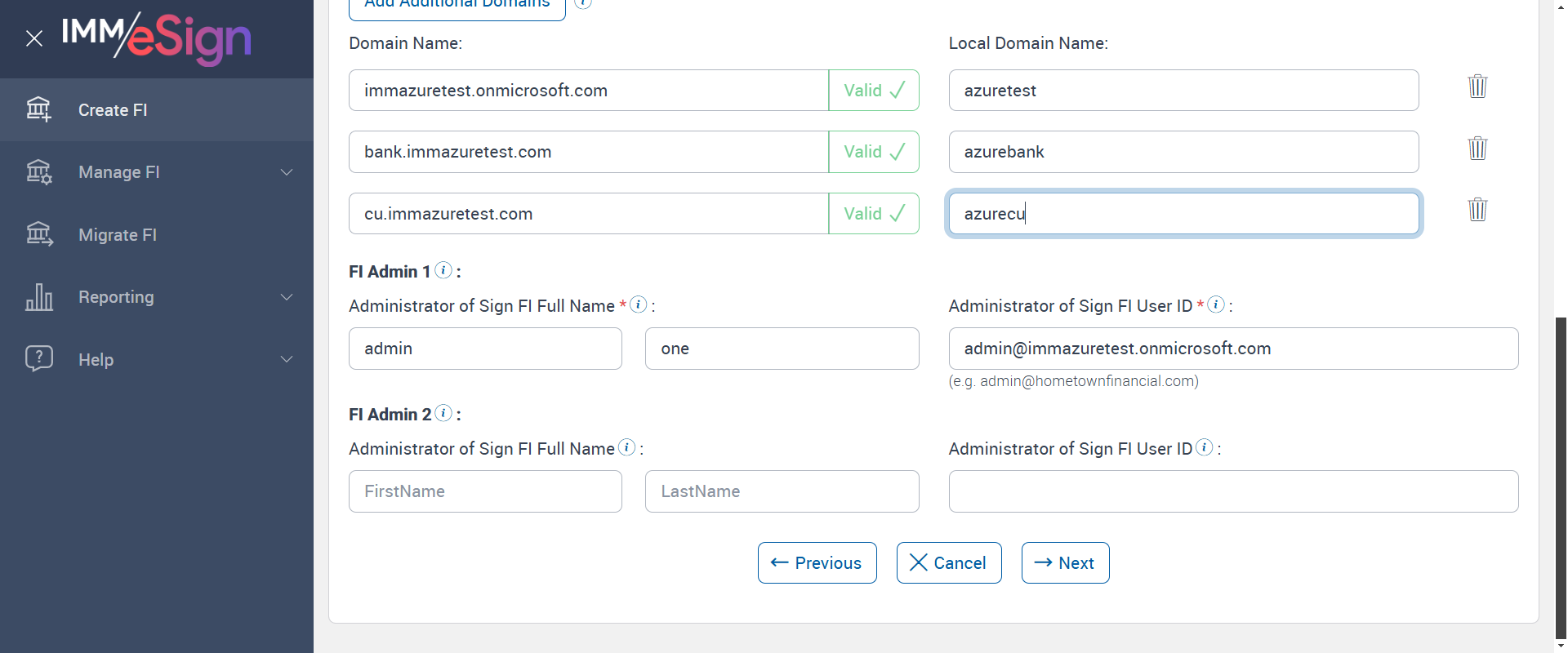
Task: Click info icon beside FI Admin 1 Full Name
Action: [639, 304]
